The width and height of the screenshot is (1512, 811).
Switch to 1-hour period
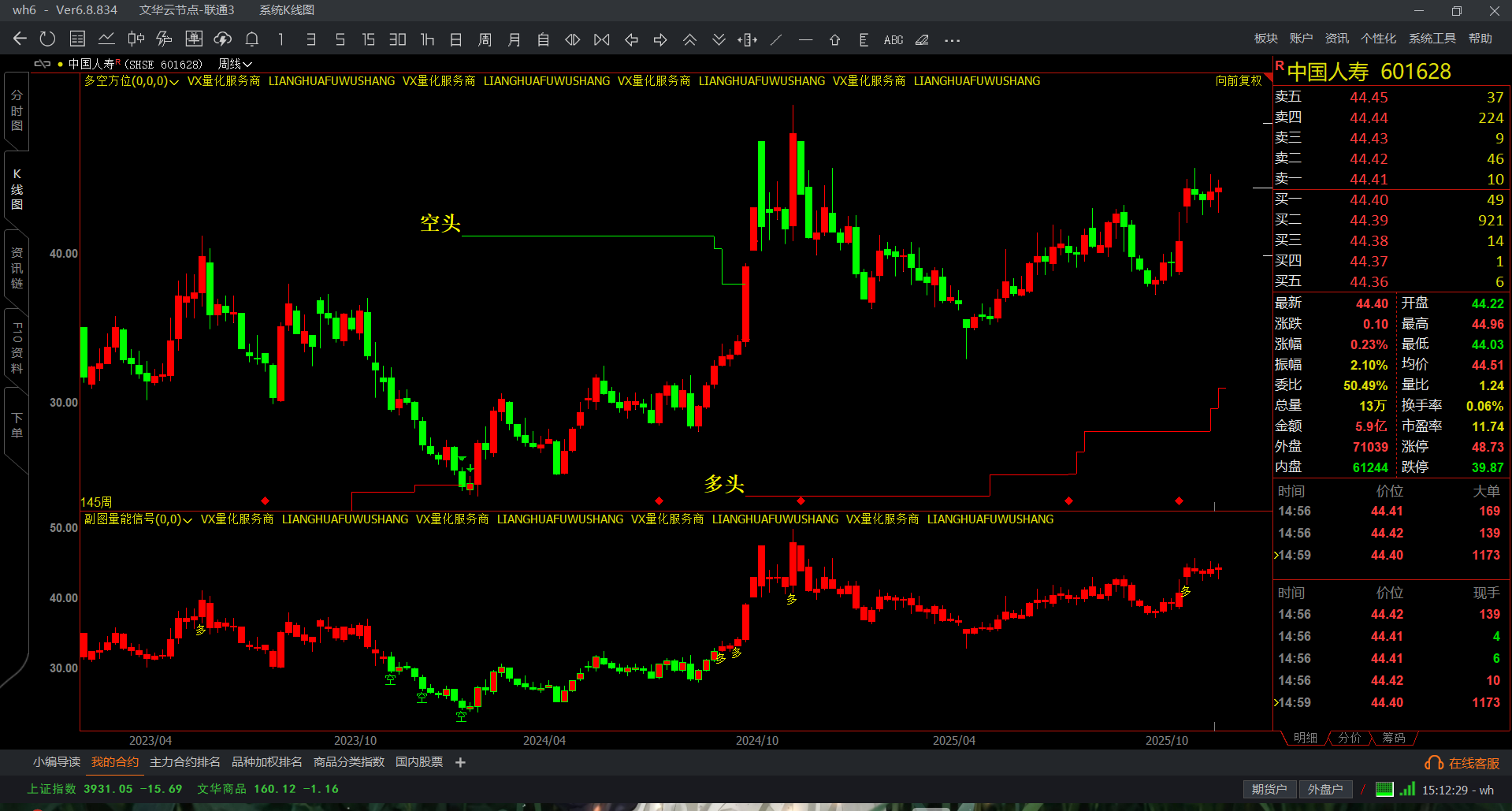point(427,39)
